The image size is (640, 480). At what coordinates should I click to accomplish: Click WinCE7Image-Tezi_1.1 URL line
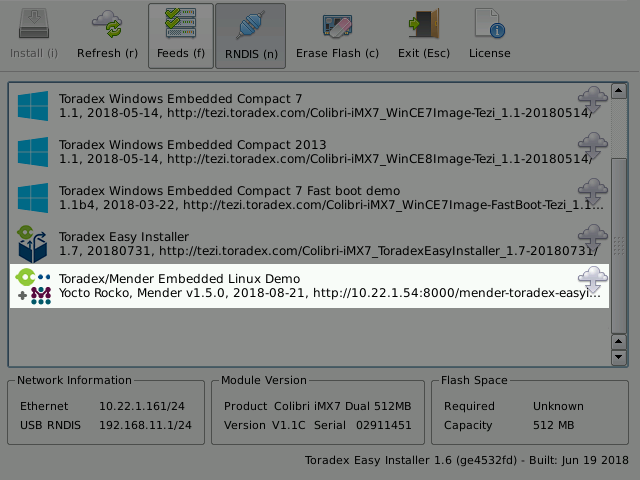pyautogui.click(x=325, y=113)
